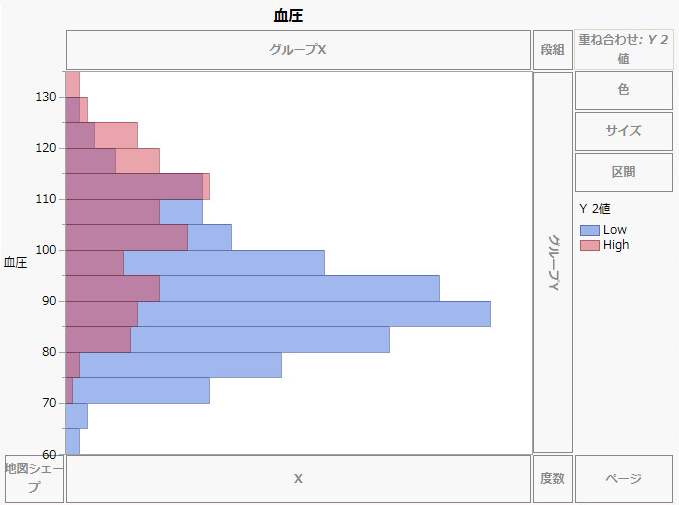Click the 段組 drop zone

(552, 49)
